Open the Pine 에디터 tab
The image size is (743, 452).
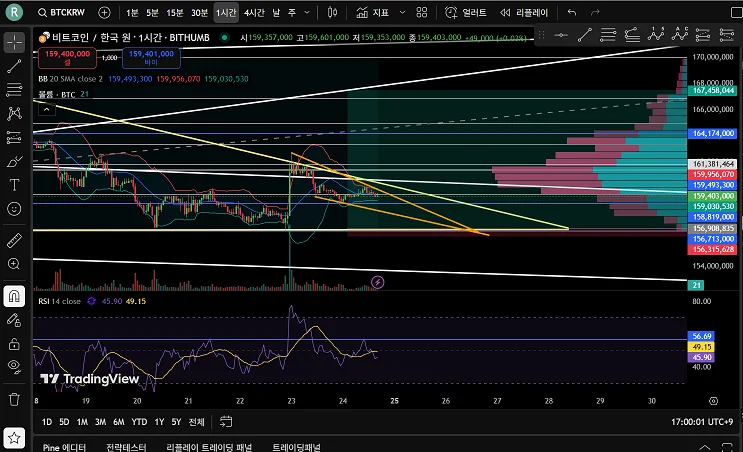[x=64, y=447]
